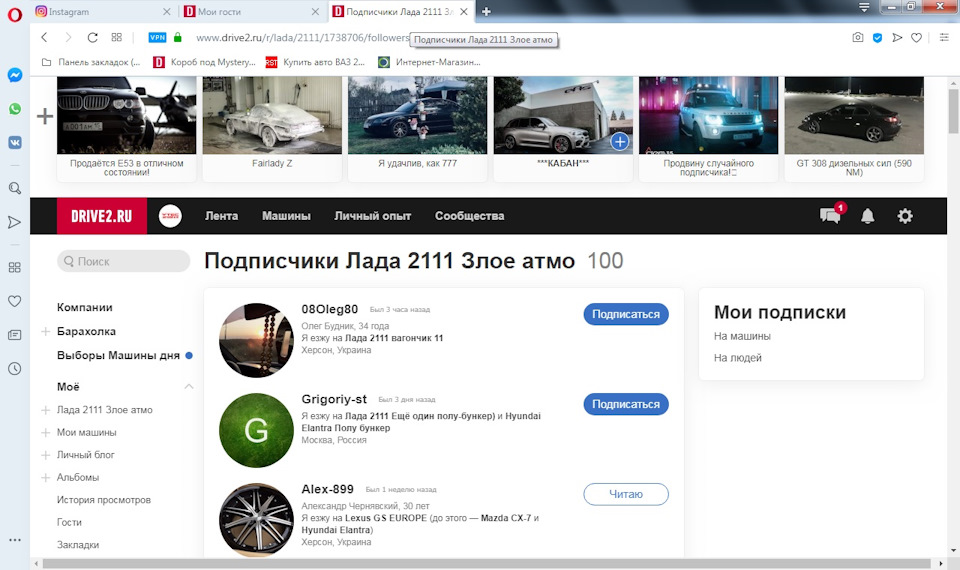Image resolution: width=960 pixels, height=570 pixels.
Task: Open the Я удачлив, как 777 thumbnail
Action: (x=418, y=115)
